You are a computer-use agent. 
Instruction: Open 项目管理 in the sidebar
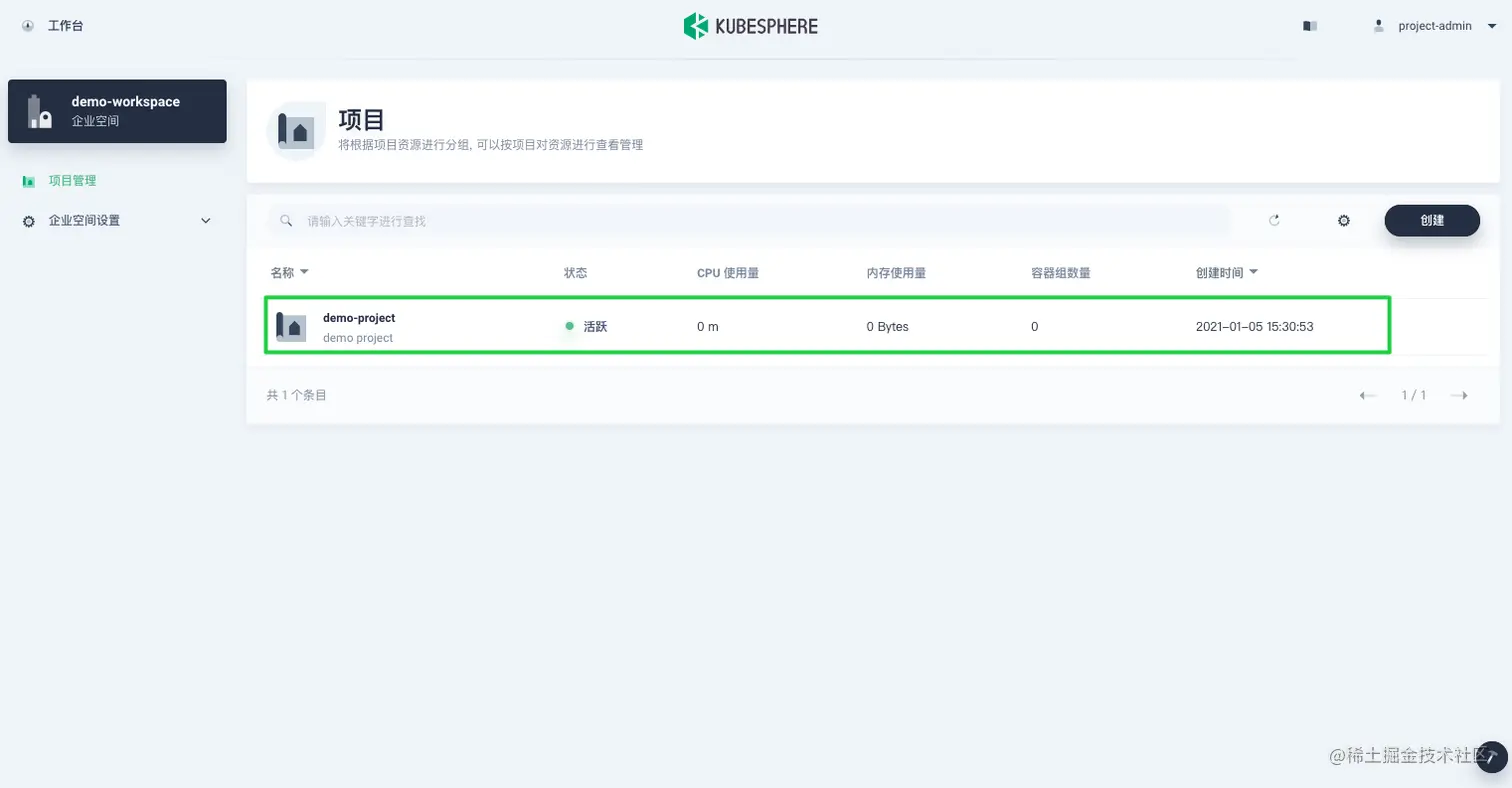click(x=72, y=181)
